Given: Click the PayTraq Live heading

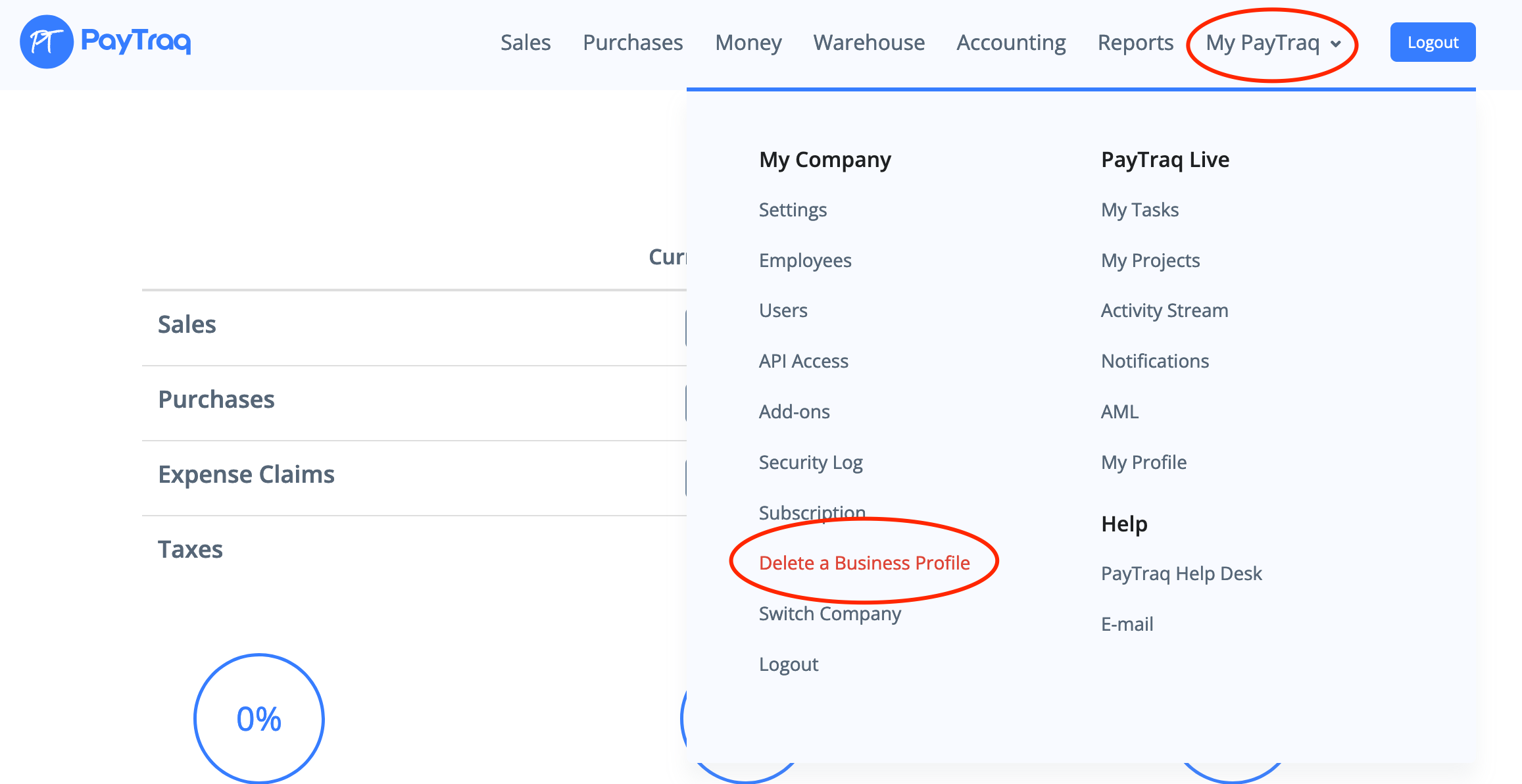Looking at the screenshot, I should 1165,160.
